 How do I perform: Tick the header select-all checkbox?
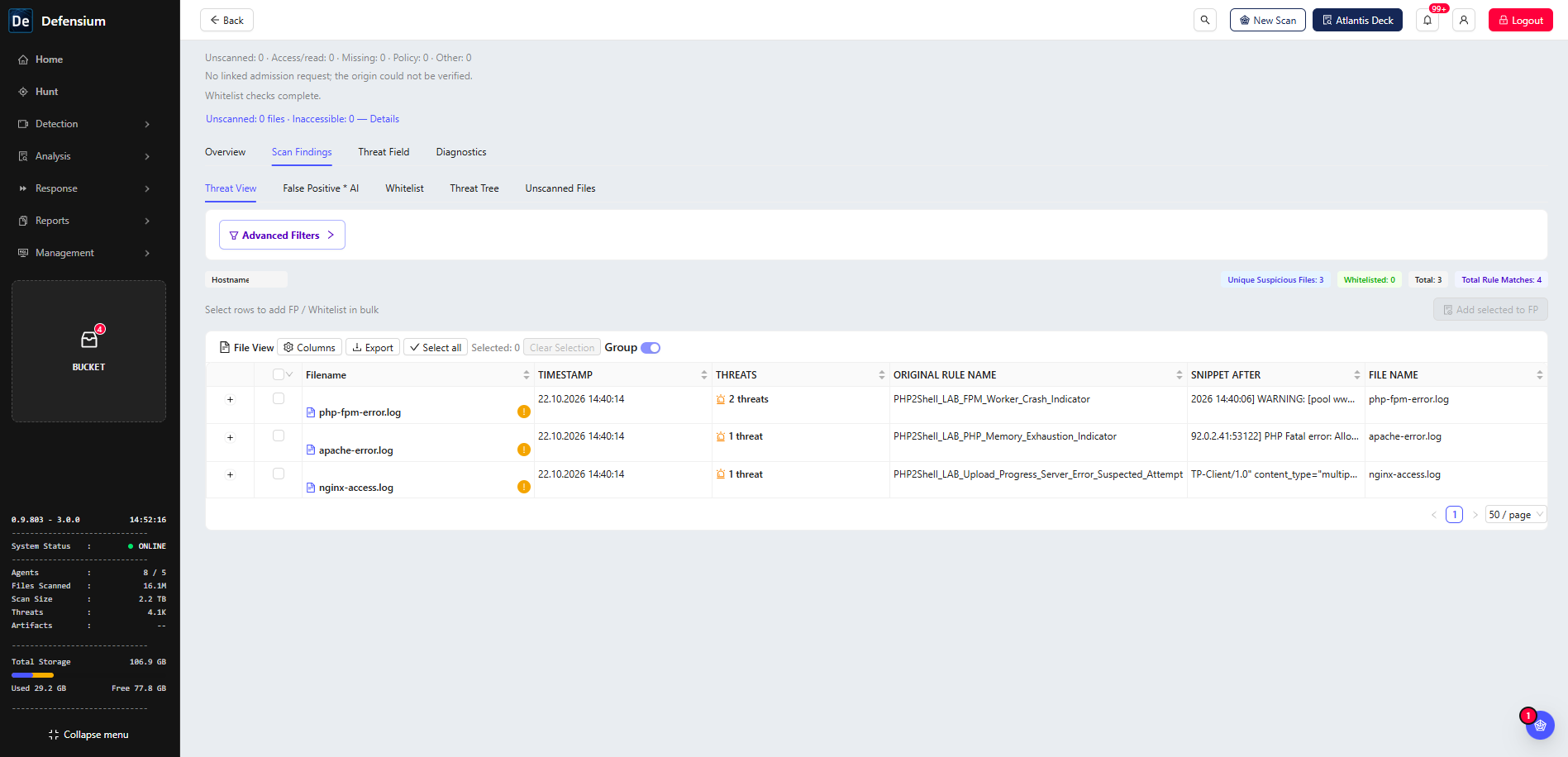click(279, 374)
